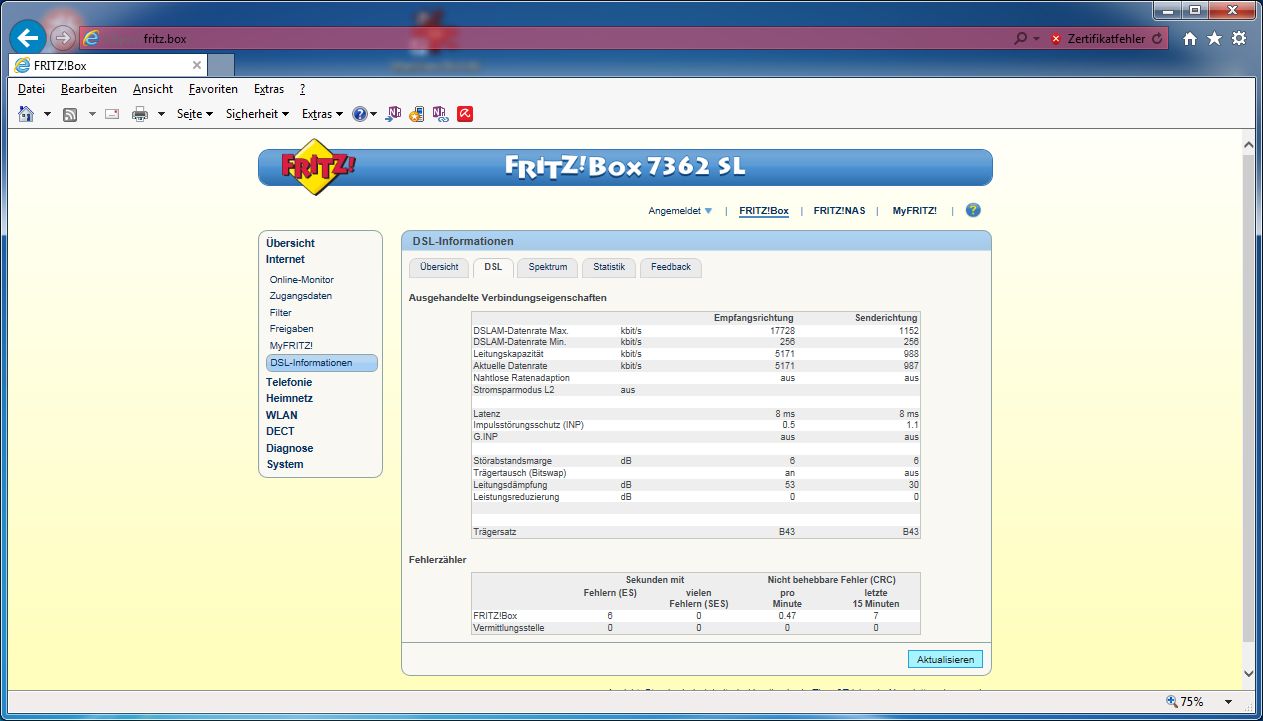
Task: Open the Help icon dropdown arrow
Action: tap(374, 114)
